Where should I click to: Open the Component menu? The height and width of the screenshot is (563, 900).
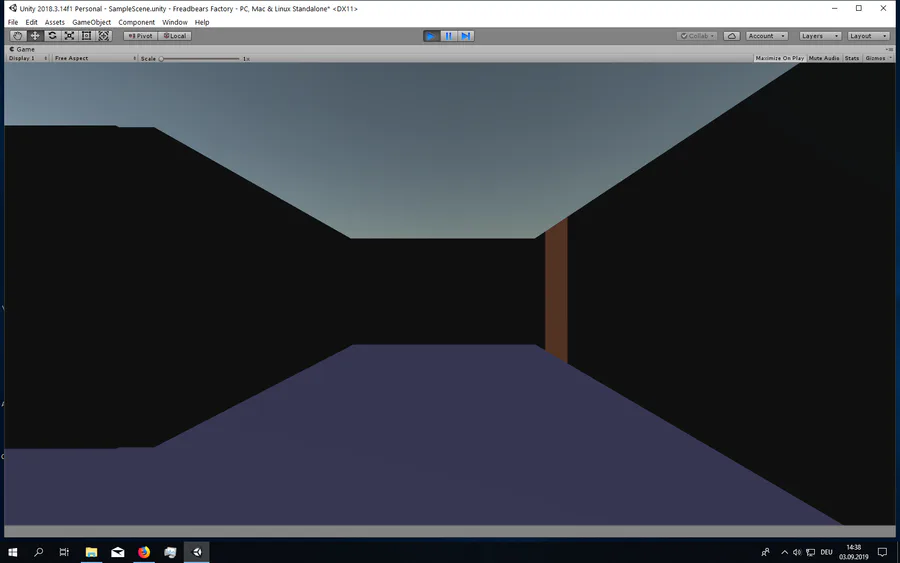(137, 22)
